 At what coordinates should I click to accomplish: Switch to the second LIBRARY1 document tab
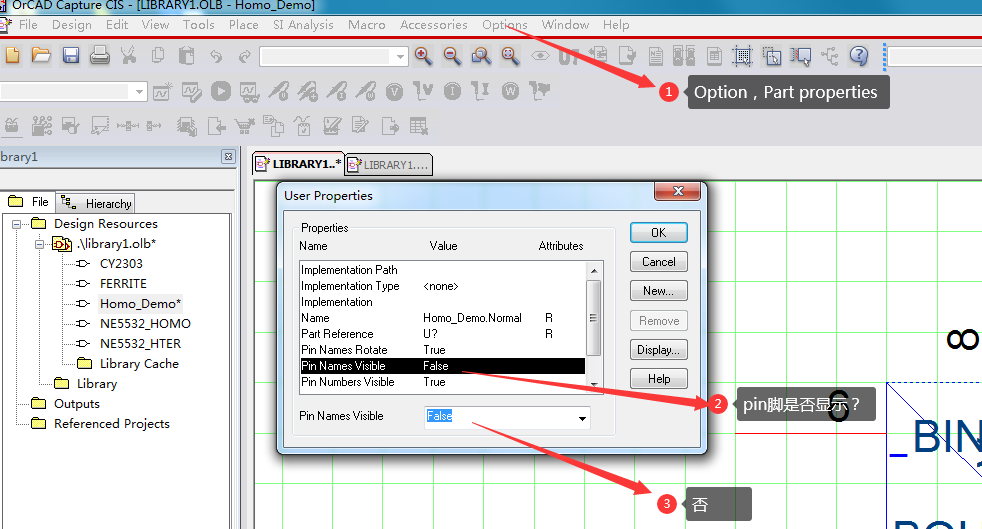389,165
